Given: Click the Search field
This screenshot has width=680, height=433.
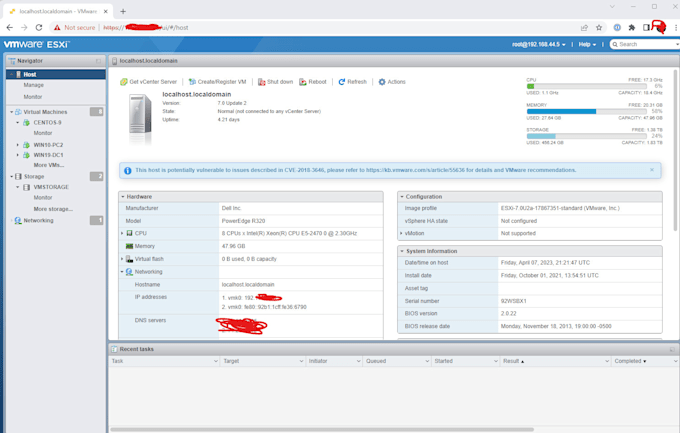Looking at the screenshot, I should pyautogui.click(x=644, y=44).
